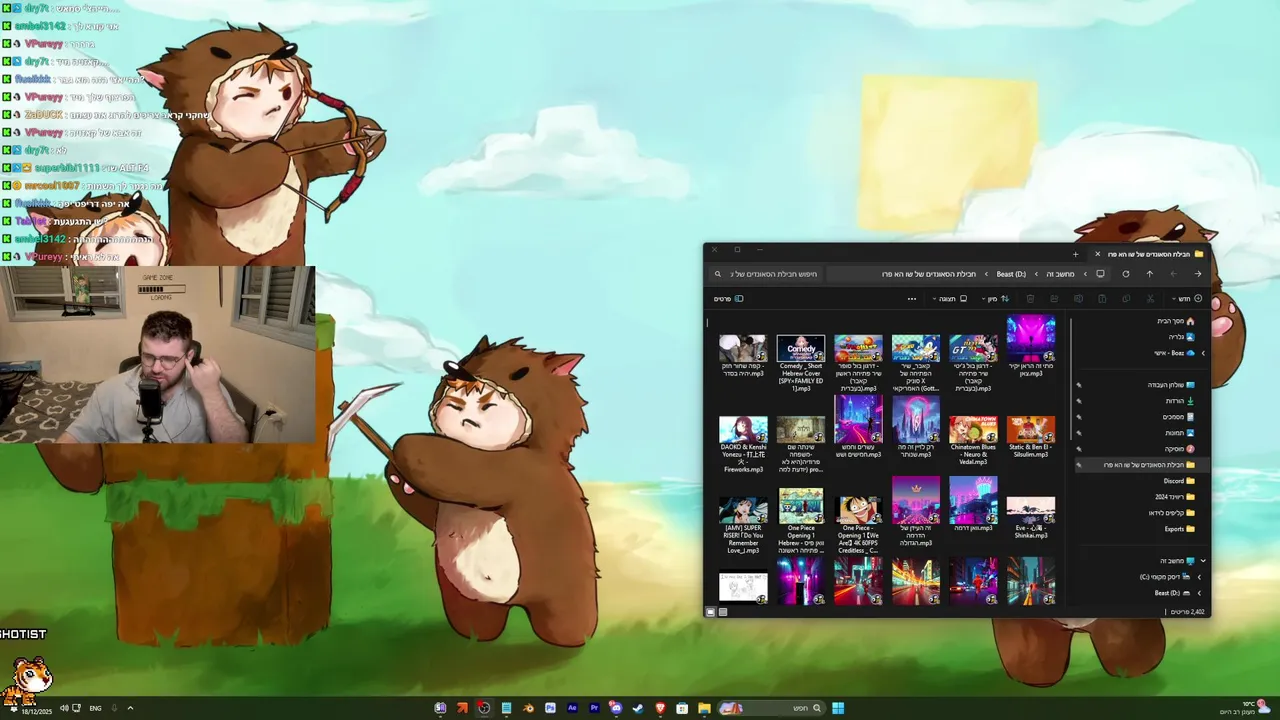This screenshot has height=720, width=1280.
Task: Click the Windows Start button
Action: pyautogui.click(x=838, y=708)
